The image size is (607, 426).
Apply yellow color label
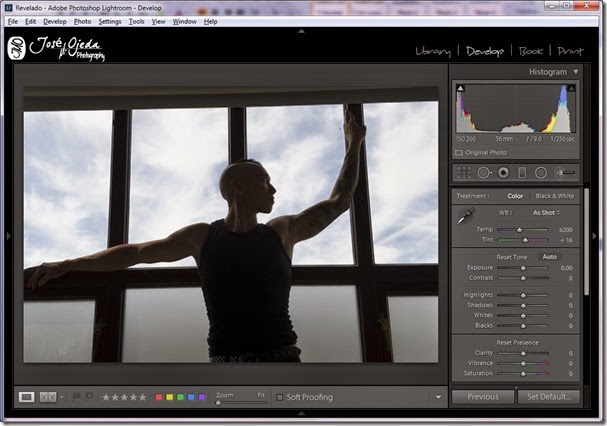coord(170,397)
